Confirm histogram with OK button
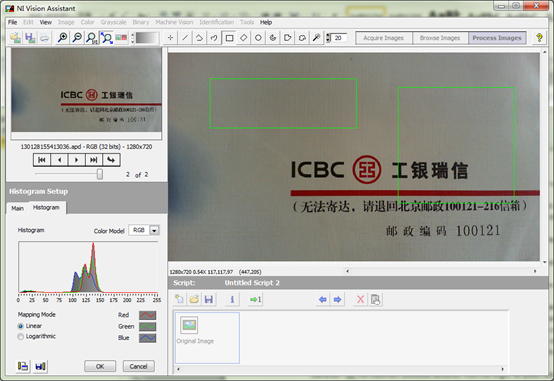Viewport: 554px width, 381px height. (100, 366)
